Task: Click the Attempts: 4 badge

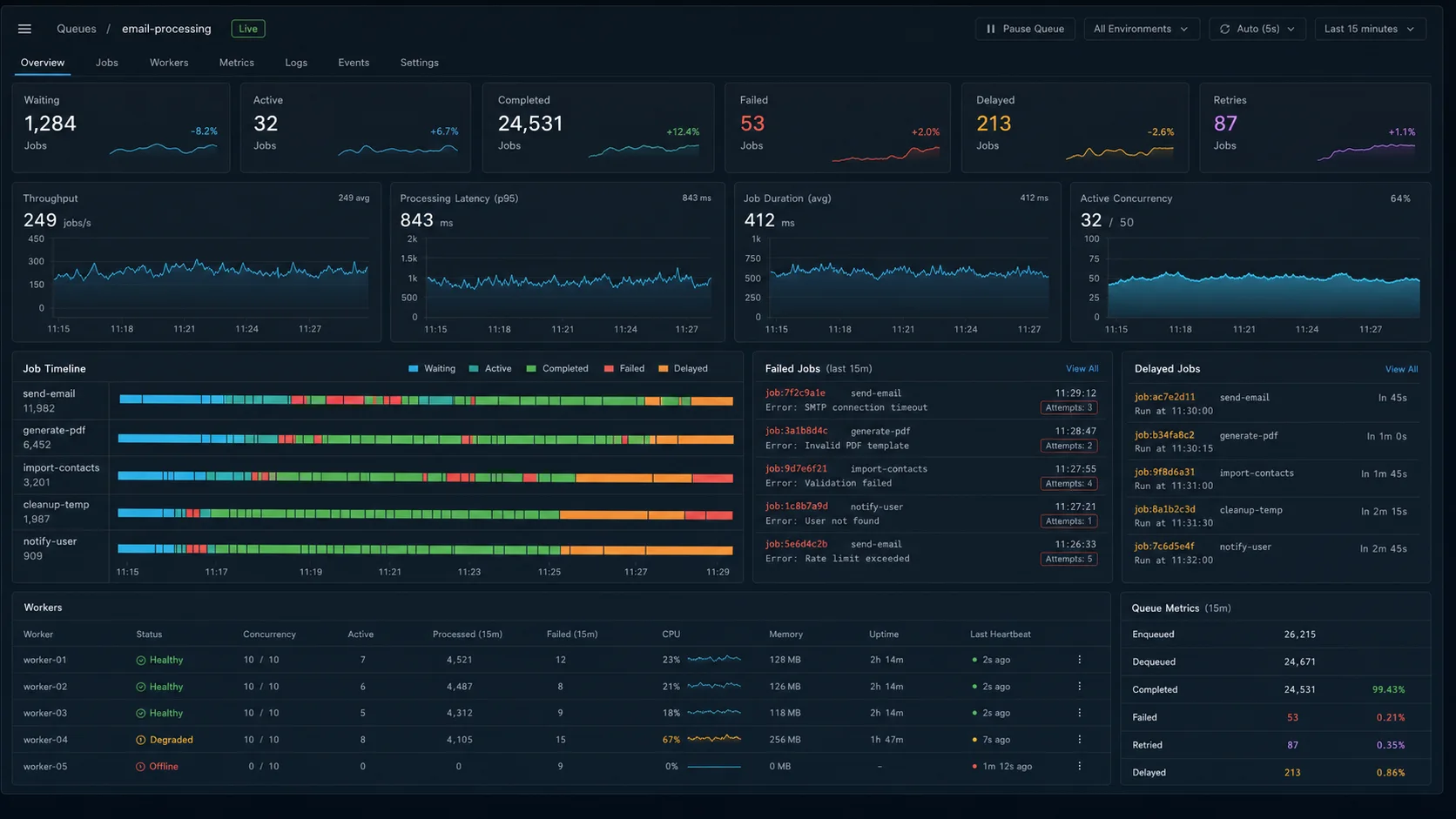Action: pos(1068,484)
